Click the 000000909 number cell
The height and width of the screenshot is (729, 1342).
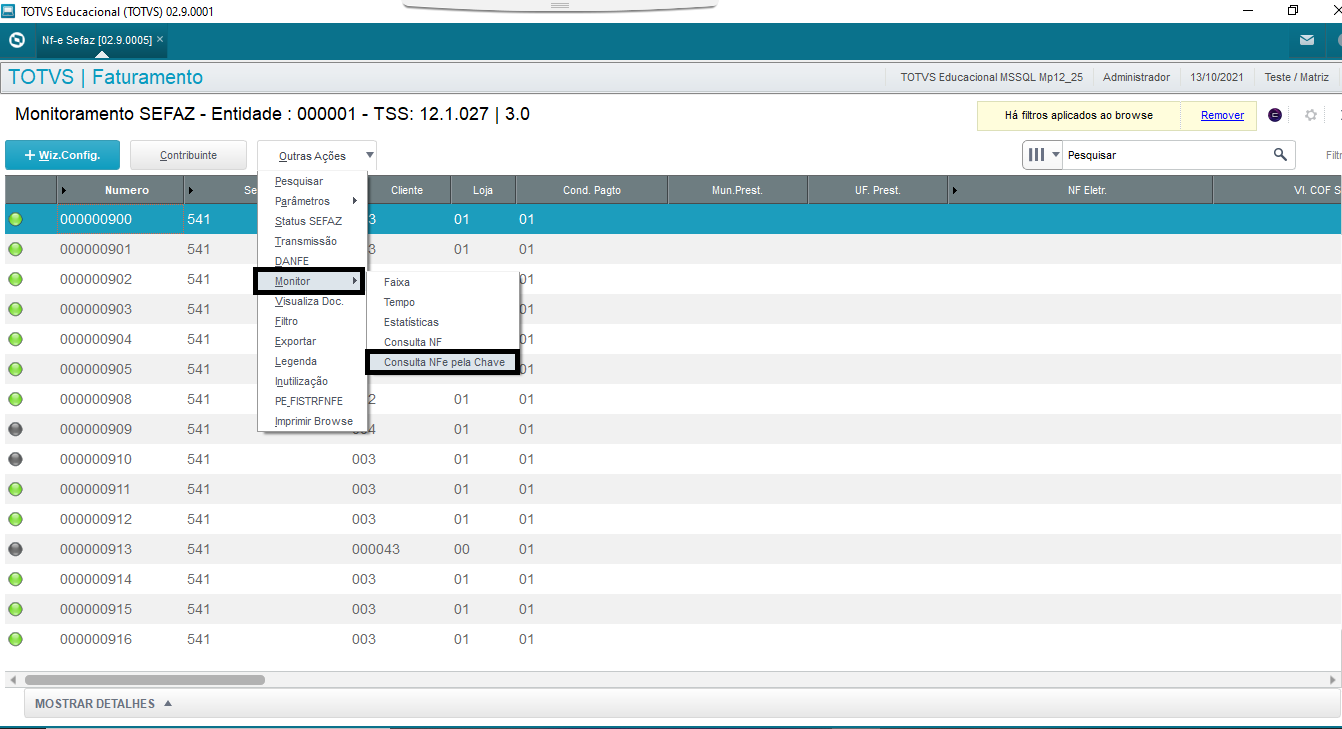(96, 429)
